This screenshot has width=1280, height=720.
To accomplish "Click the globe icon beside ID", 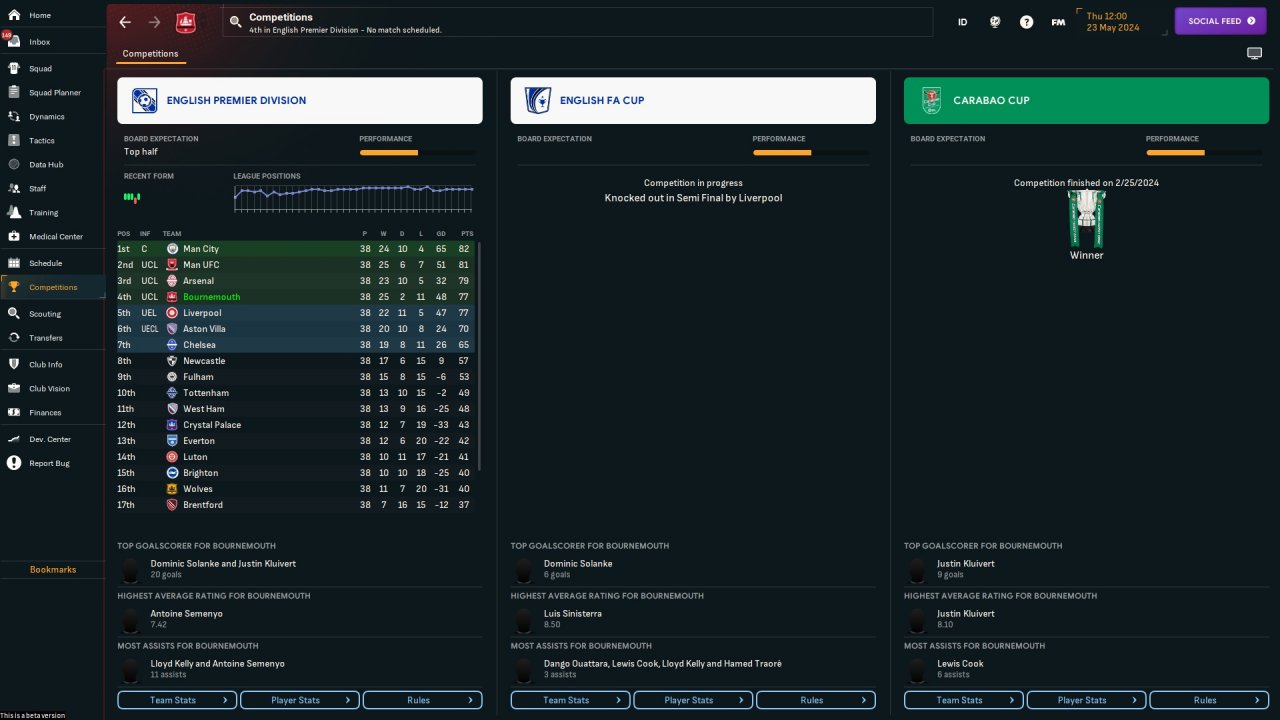I will (995, 22).
